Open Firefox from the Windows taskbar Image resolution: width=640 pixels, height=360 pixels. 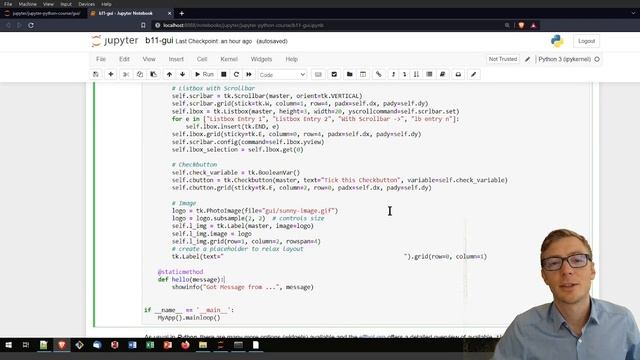(185, 345)
